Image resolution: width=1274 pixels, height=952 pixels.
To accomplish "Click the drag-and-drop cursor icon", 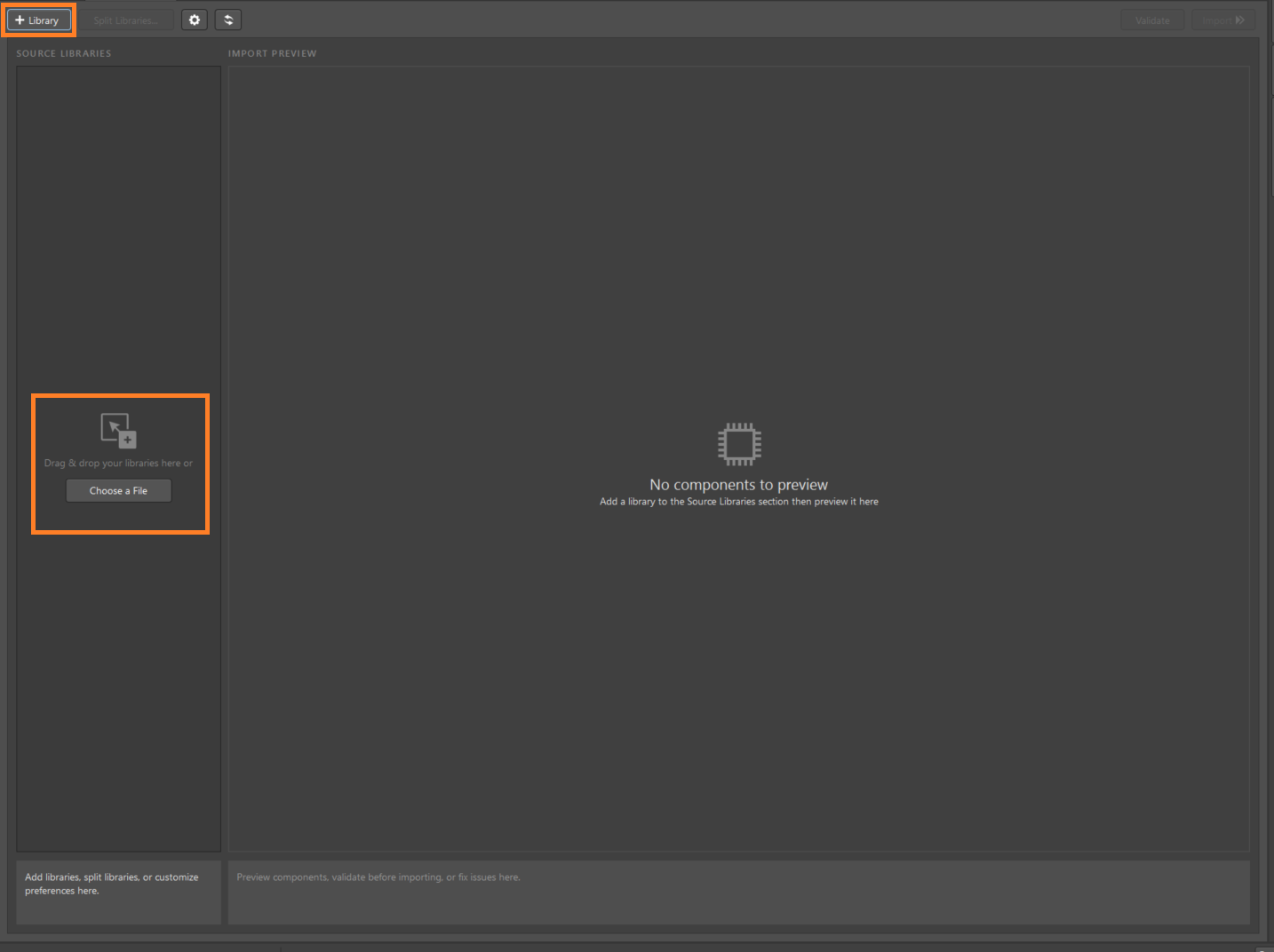I will 118,432.
